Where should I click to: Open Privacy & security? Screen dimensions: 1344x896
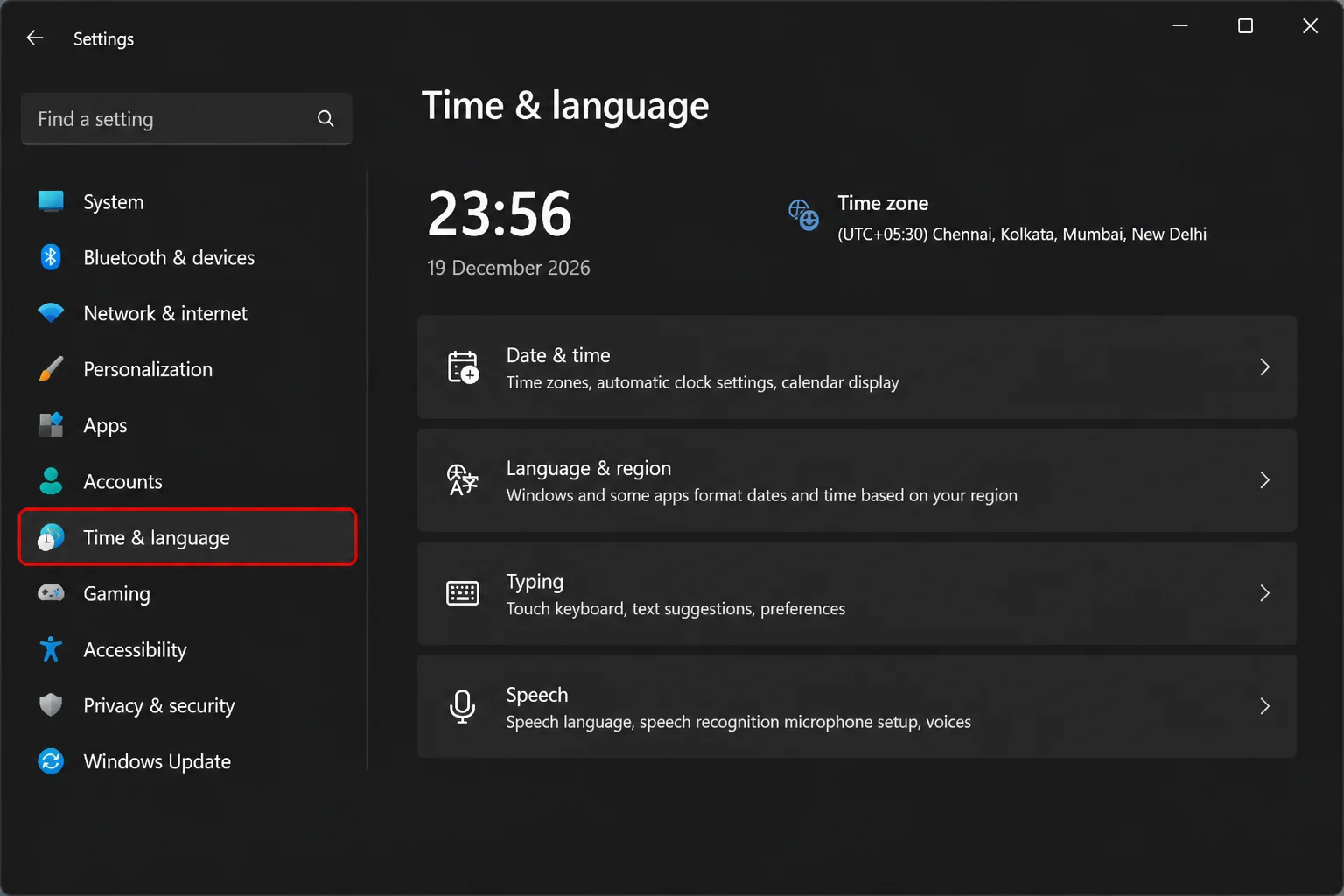coord(187,705)
